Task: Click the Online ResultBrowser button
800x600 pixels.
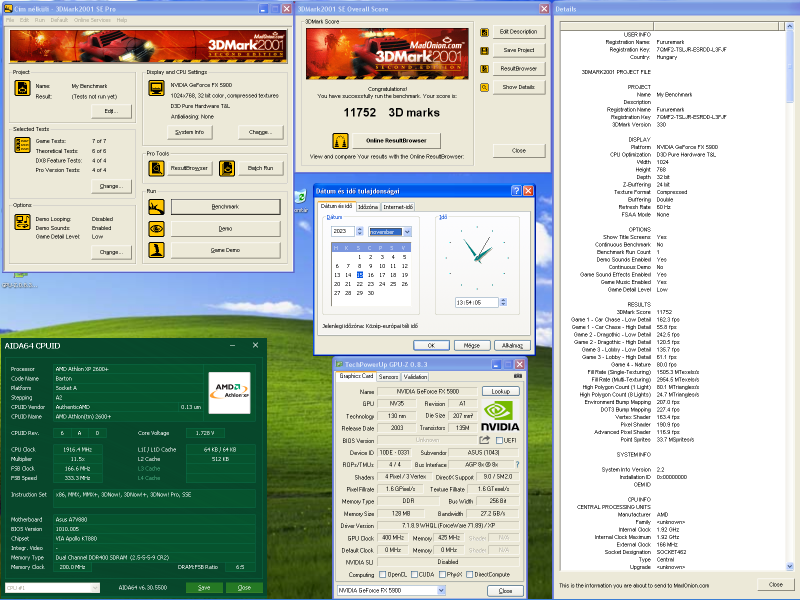Action: [396, 140]
